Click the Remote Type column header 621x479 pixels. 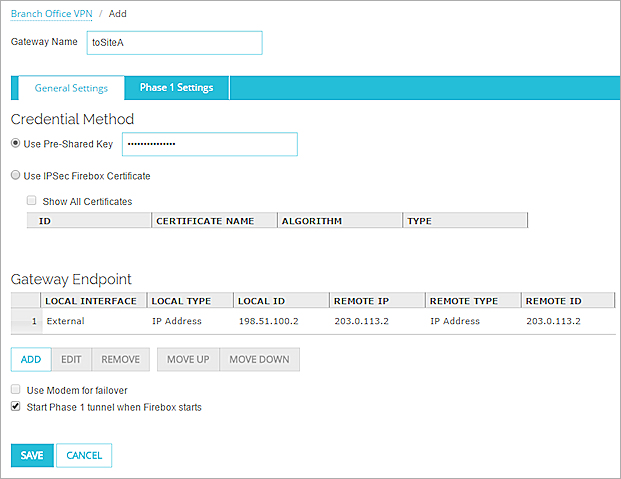tap(473, 301)
